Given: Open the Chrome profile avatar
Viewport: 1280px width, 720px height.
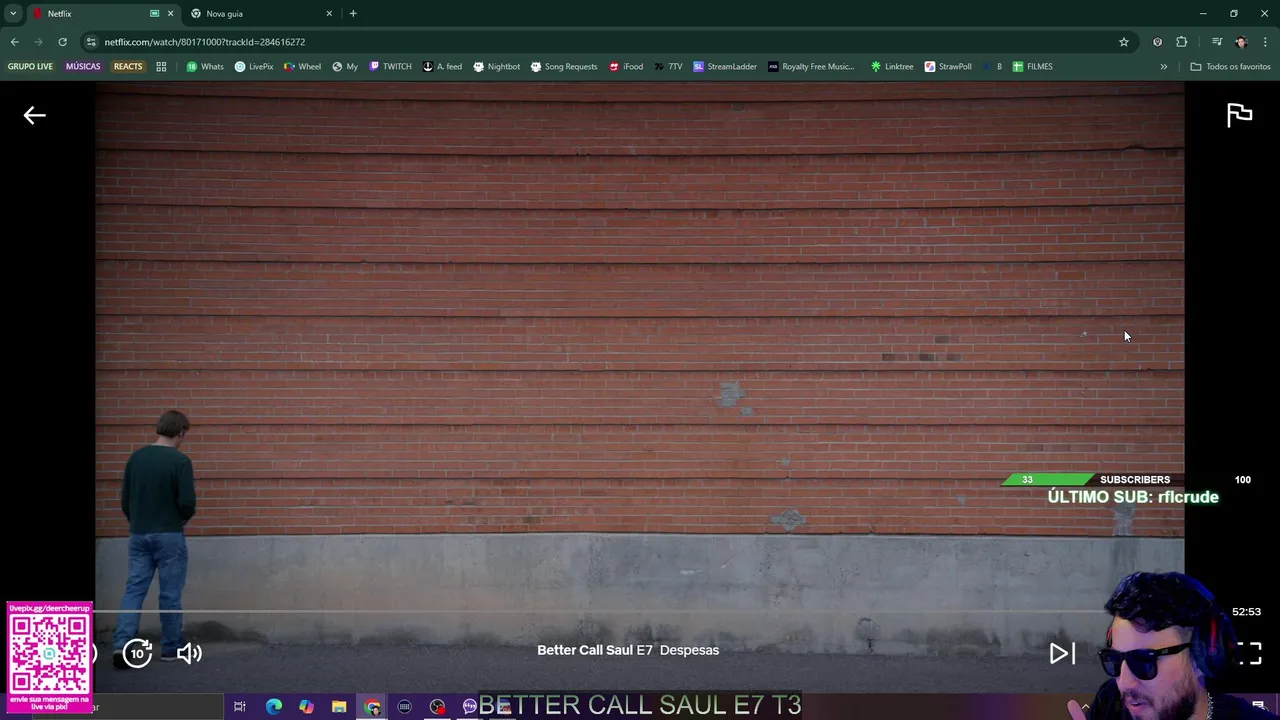Looking at the screenshot, I should tap(1241, 42).
